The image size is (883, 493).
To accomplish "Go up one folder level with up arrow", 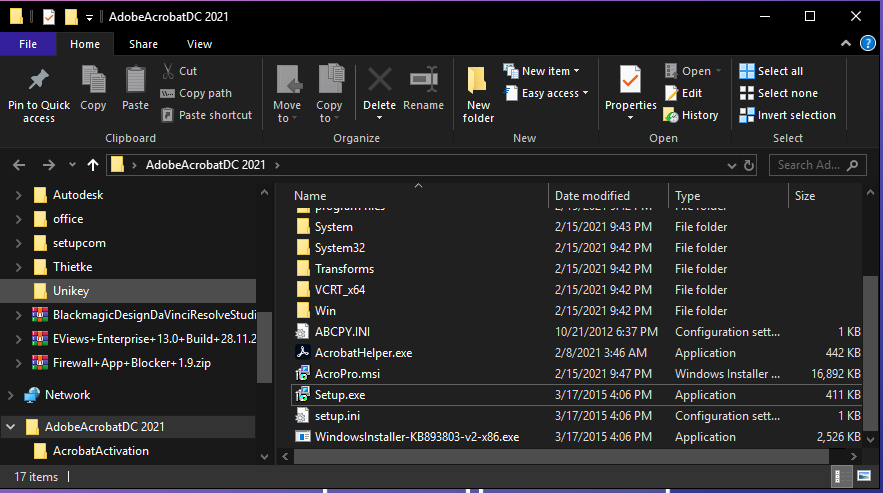I will point(93,165).
